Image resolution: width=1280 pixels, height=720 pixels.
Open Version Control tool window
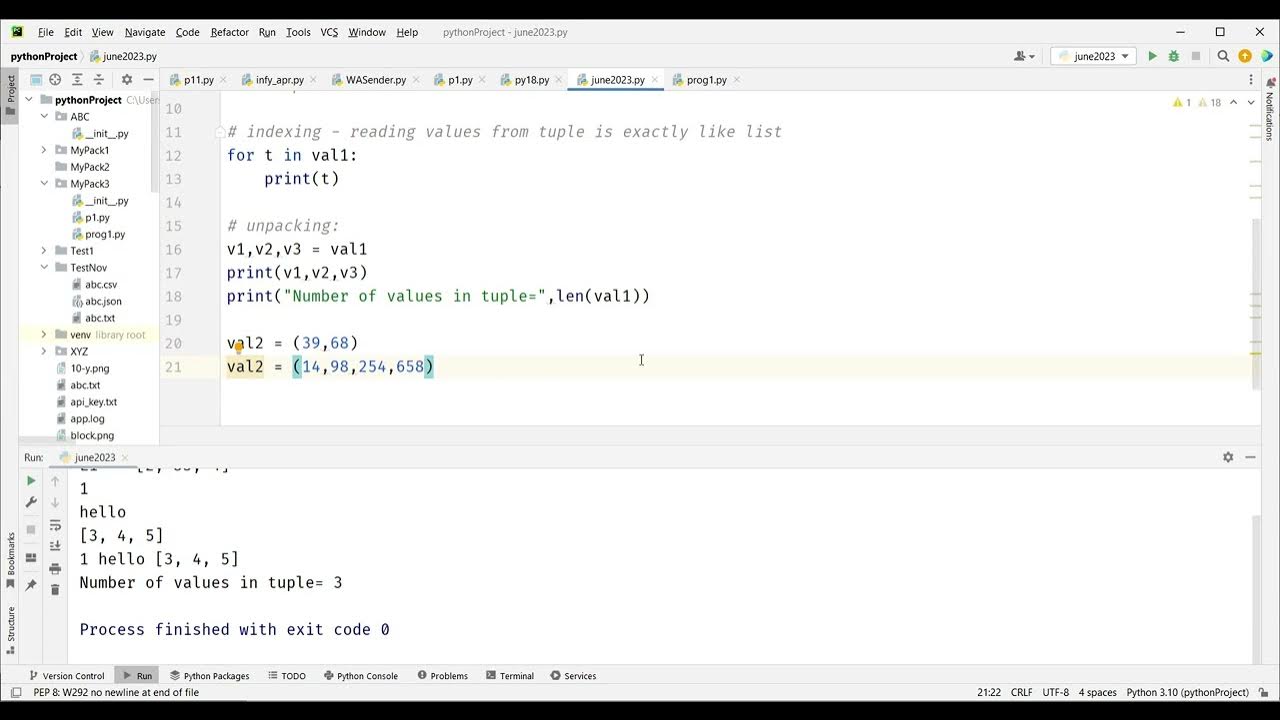[66, 676]
